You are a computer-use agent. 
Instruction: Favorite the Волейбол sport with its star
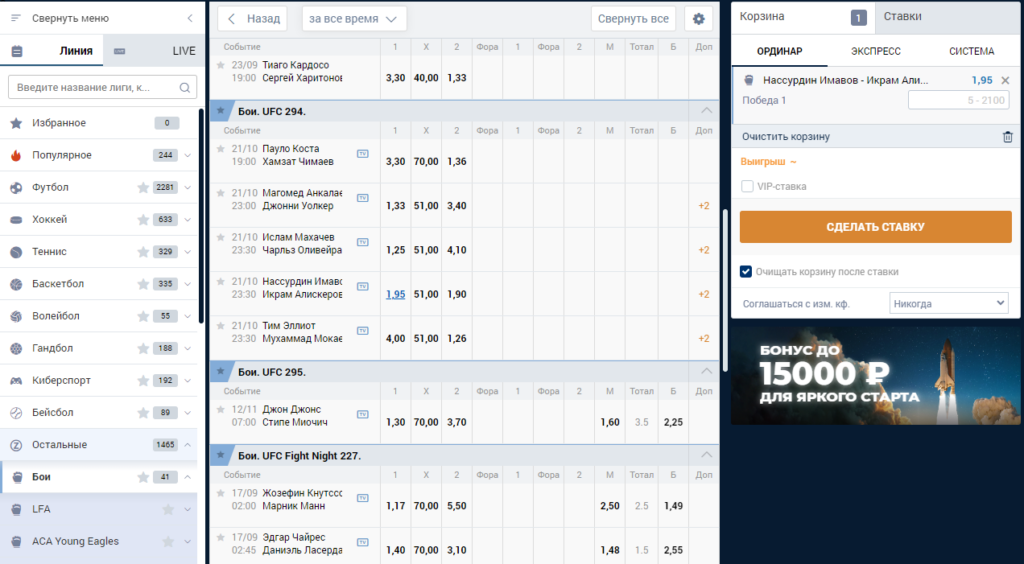pyautogui.click(x=143, y=316)
